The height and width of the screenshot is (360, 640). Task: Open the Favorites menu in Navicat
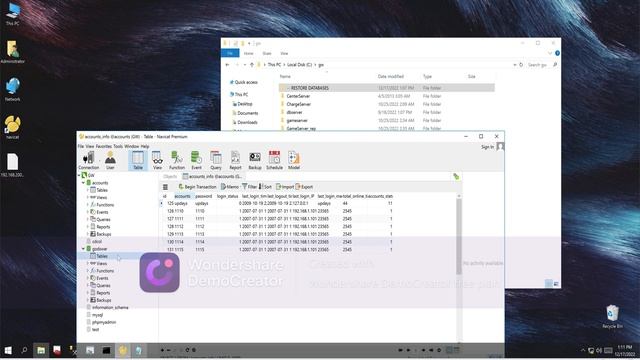point(104,146)
